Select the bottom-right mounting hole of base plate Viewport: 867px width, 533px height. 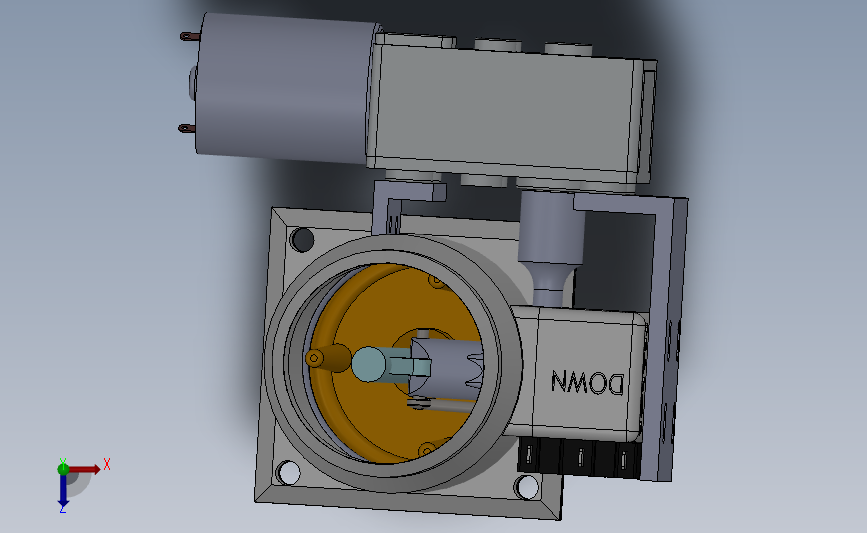(x=526, y=487)
